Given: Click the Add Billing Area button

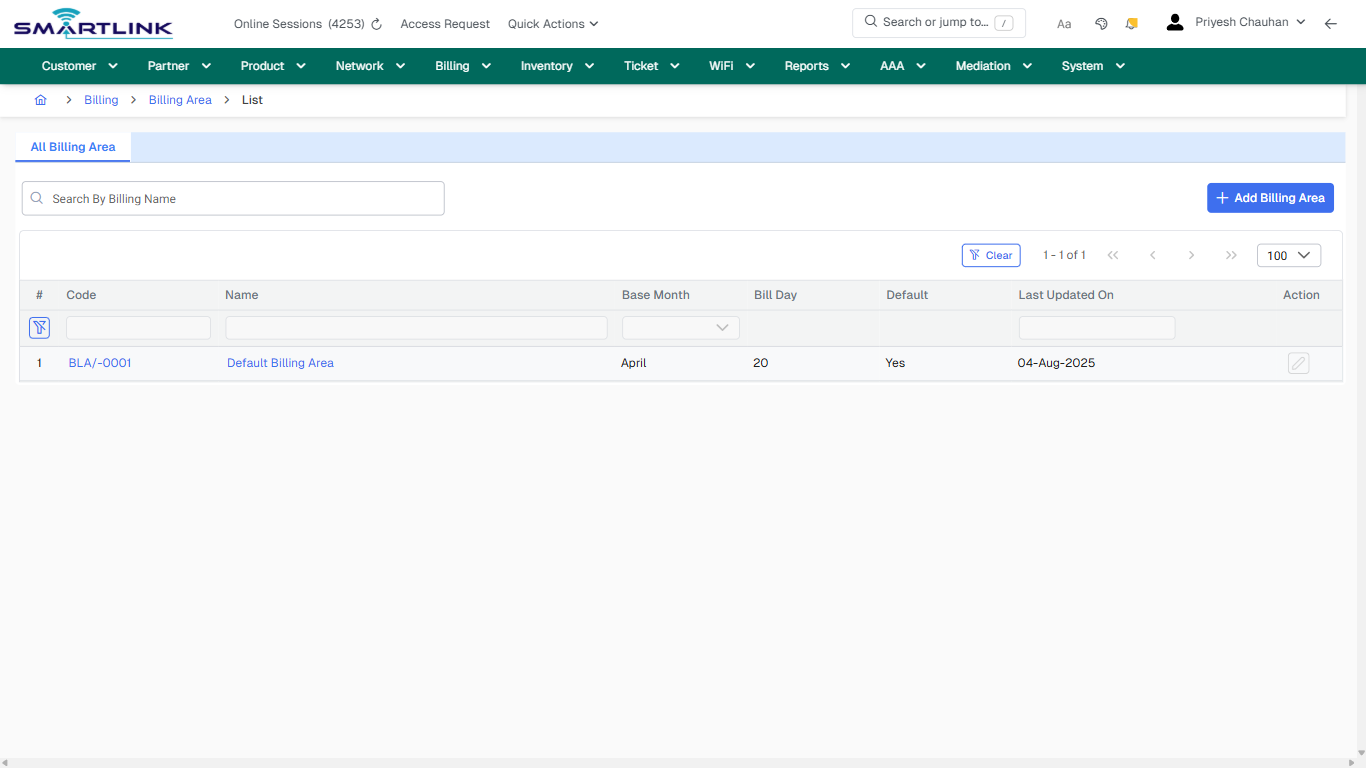Looking at the screenshot, I should click(1270, 198).
